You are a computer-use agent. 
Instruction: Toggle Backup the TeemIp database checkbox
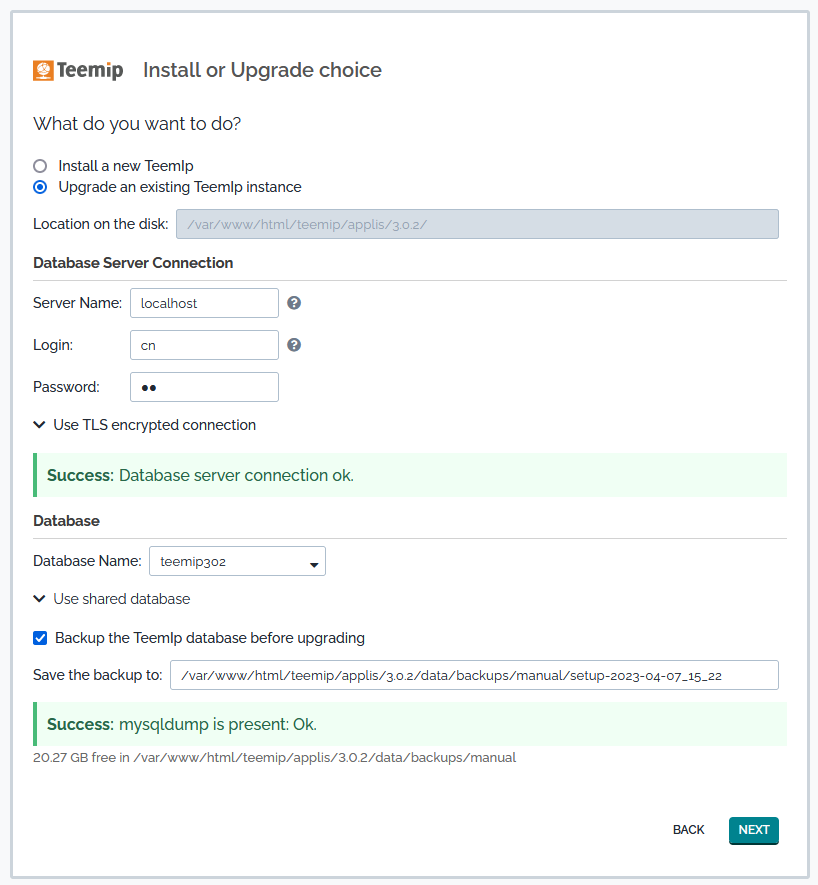tap(40, 637)
